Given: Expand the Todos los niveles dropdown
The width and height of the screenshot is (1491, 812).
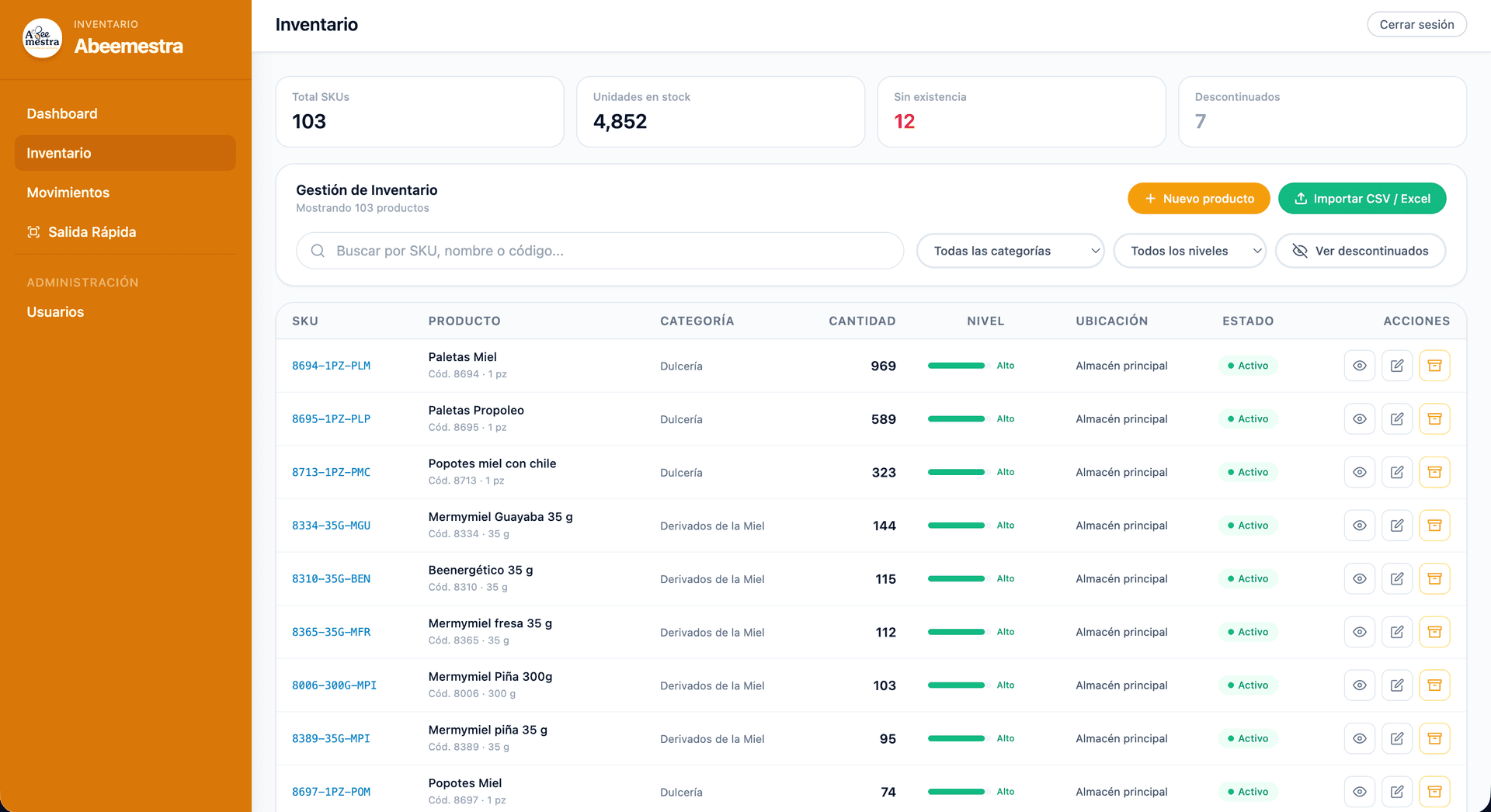Looking at the screenshot, I should pos(1189,251).
